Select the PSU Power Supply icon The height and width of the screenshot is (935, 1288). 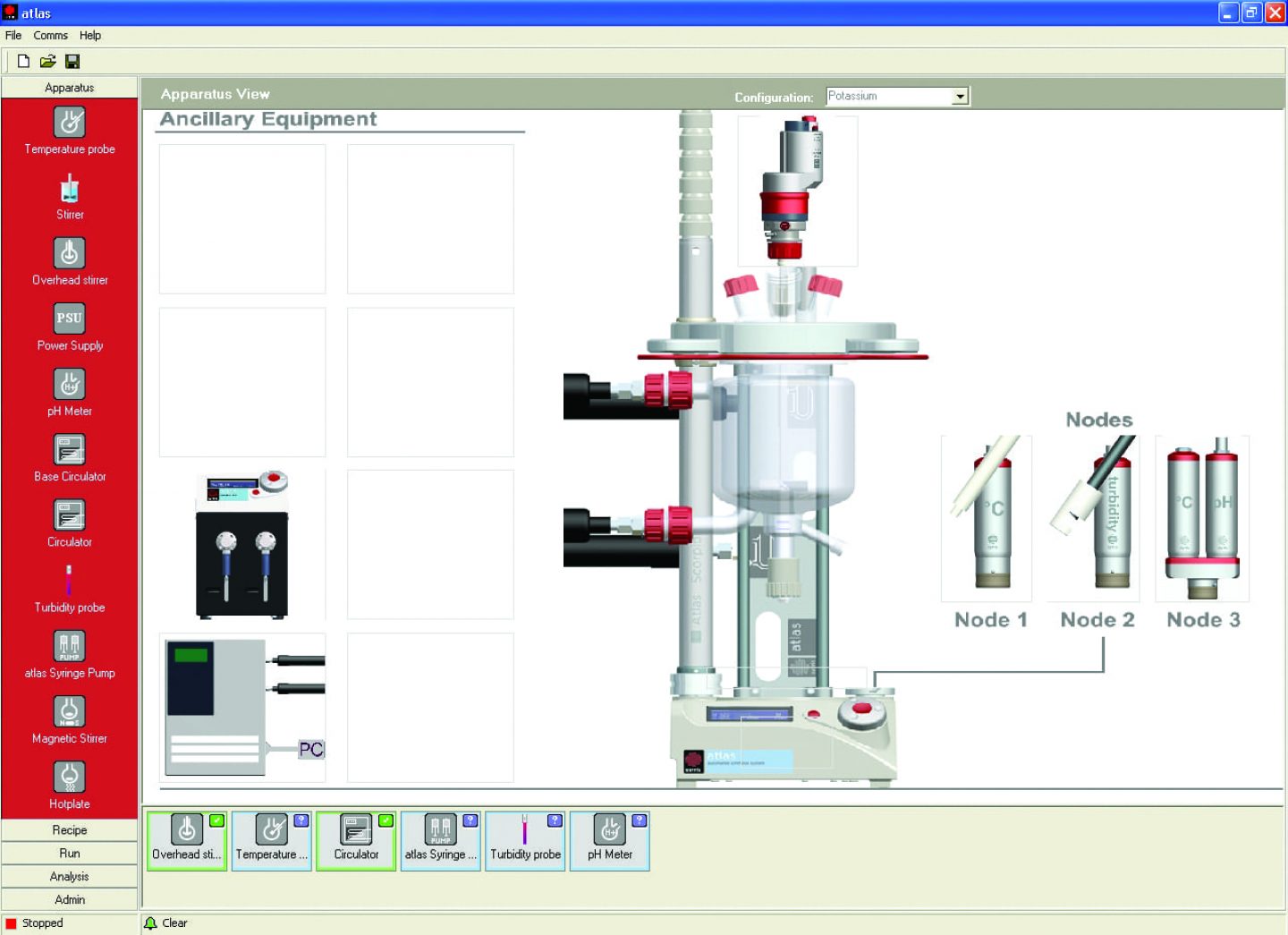point(69,319)
